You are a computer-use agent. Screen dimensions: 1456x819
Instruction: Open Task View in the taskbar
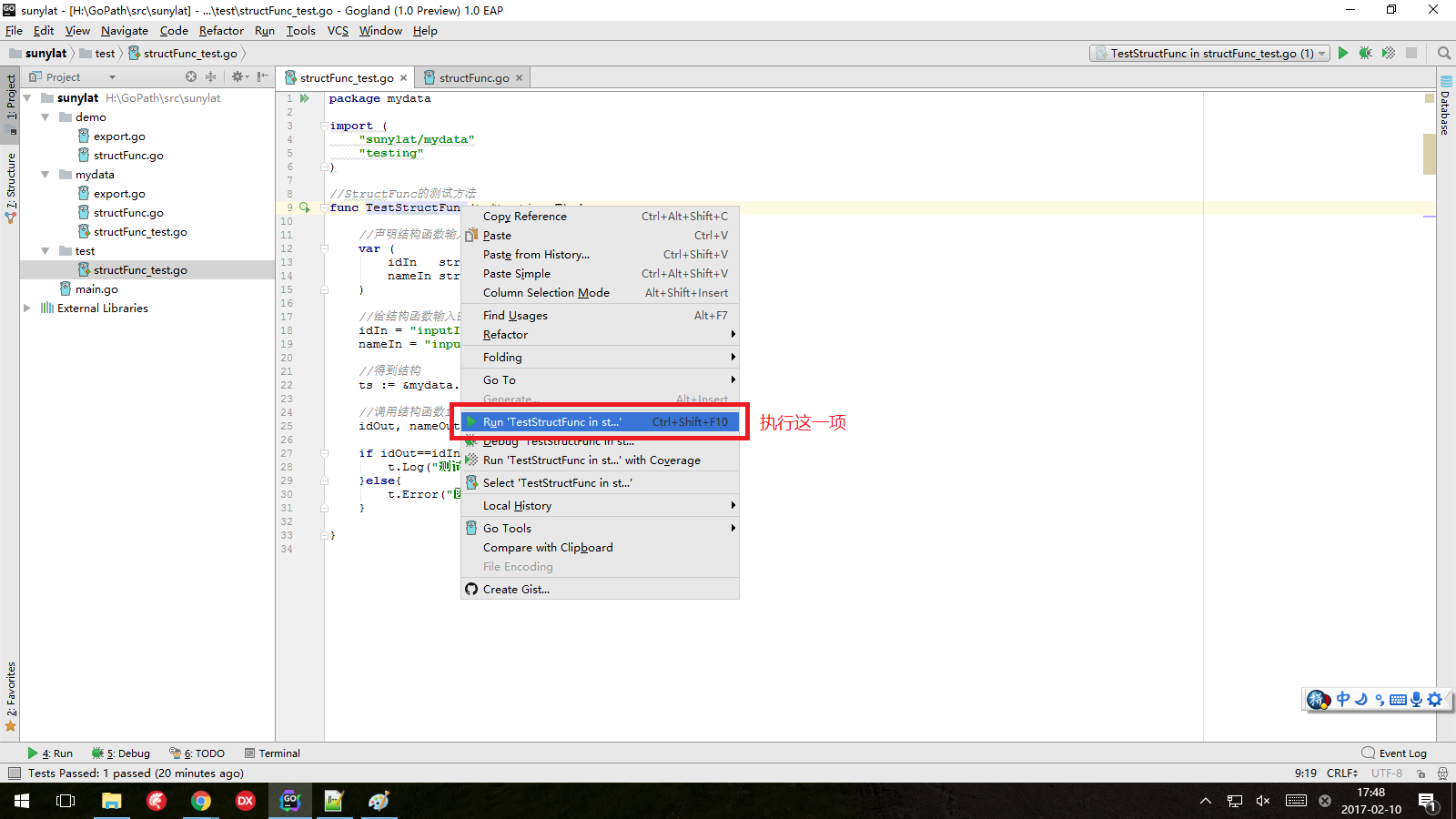pyautogui.click(x=66, y=801)
